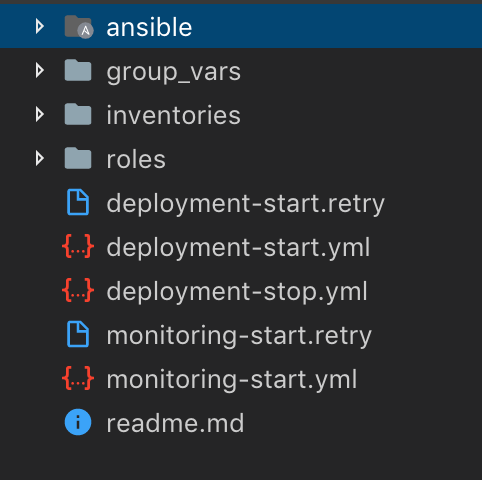This screenshot has height=480, width=482.
Task: Expand the group_vars folder arrow
Action: point(40,70)
